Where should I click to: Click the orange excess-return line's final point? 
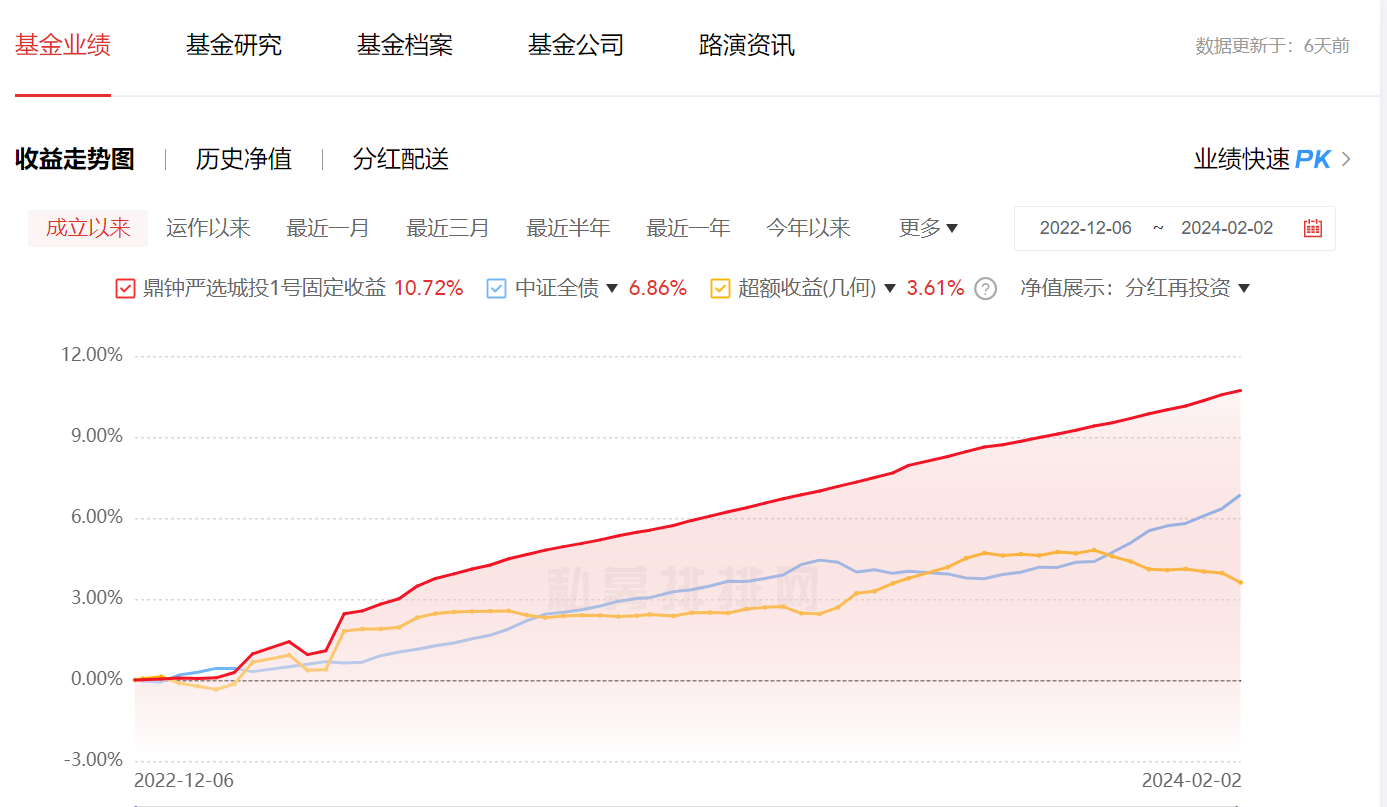click(1240, 582)
